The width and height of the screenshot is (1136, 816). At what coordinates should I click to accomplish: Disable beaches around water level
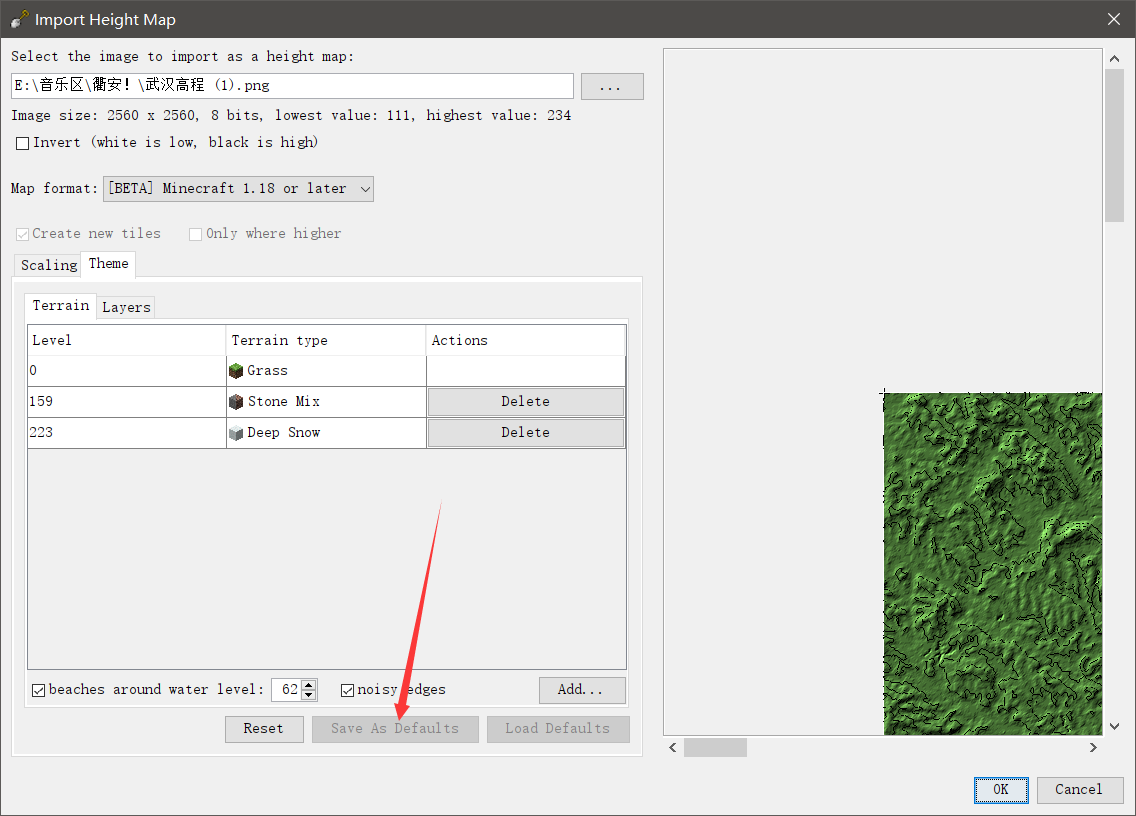pos(36,689)
